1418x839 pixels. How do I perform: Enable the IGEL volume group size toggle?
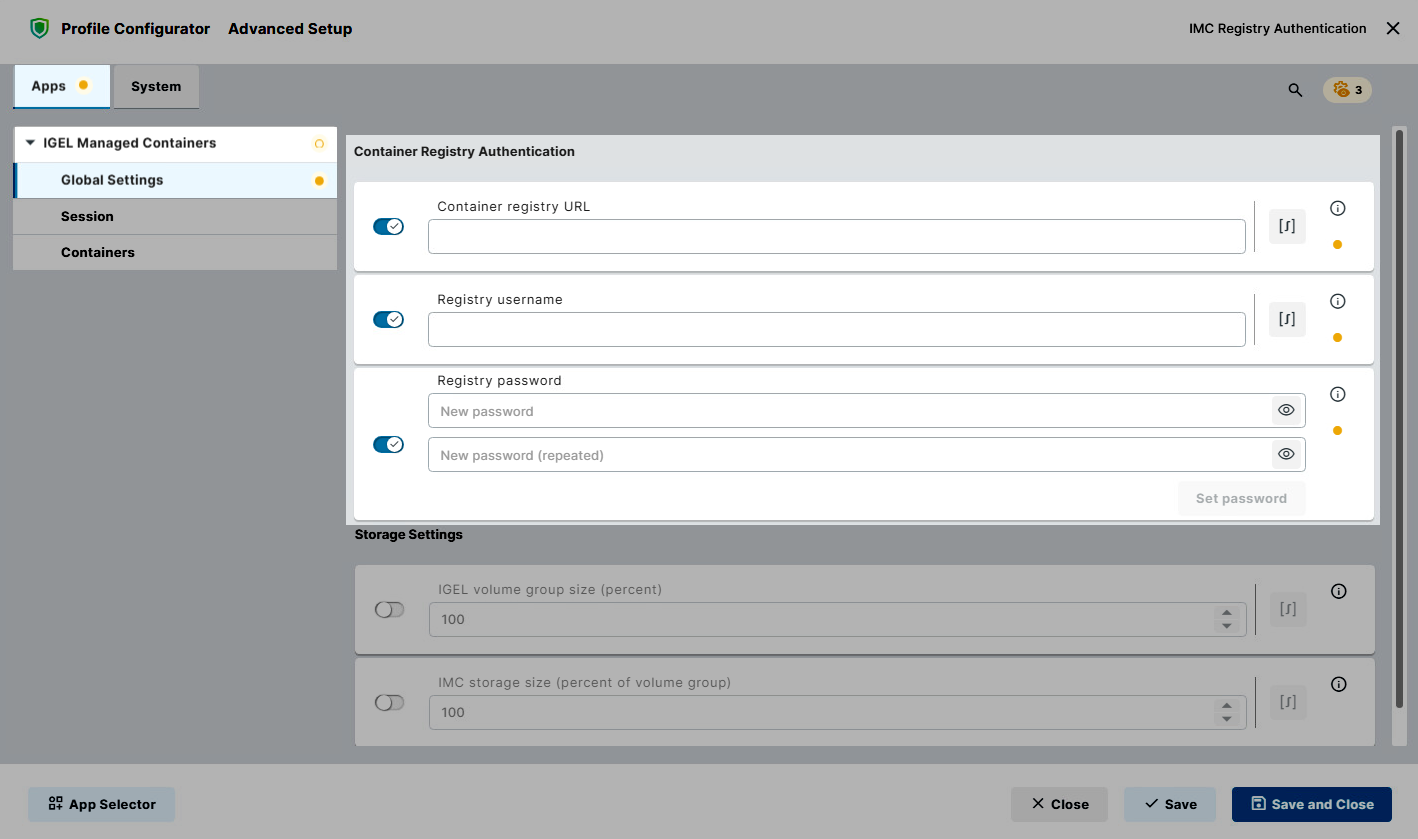tap(389, 609)
